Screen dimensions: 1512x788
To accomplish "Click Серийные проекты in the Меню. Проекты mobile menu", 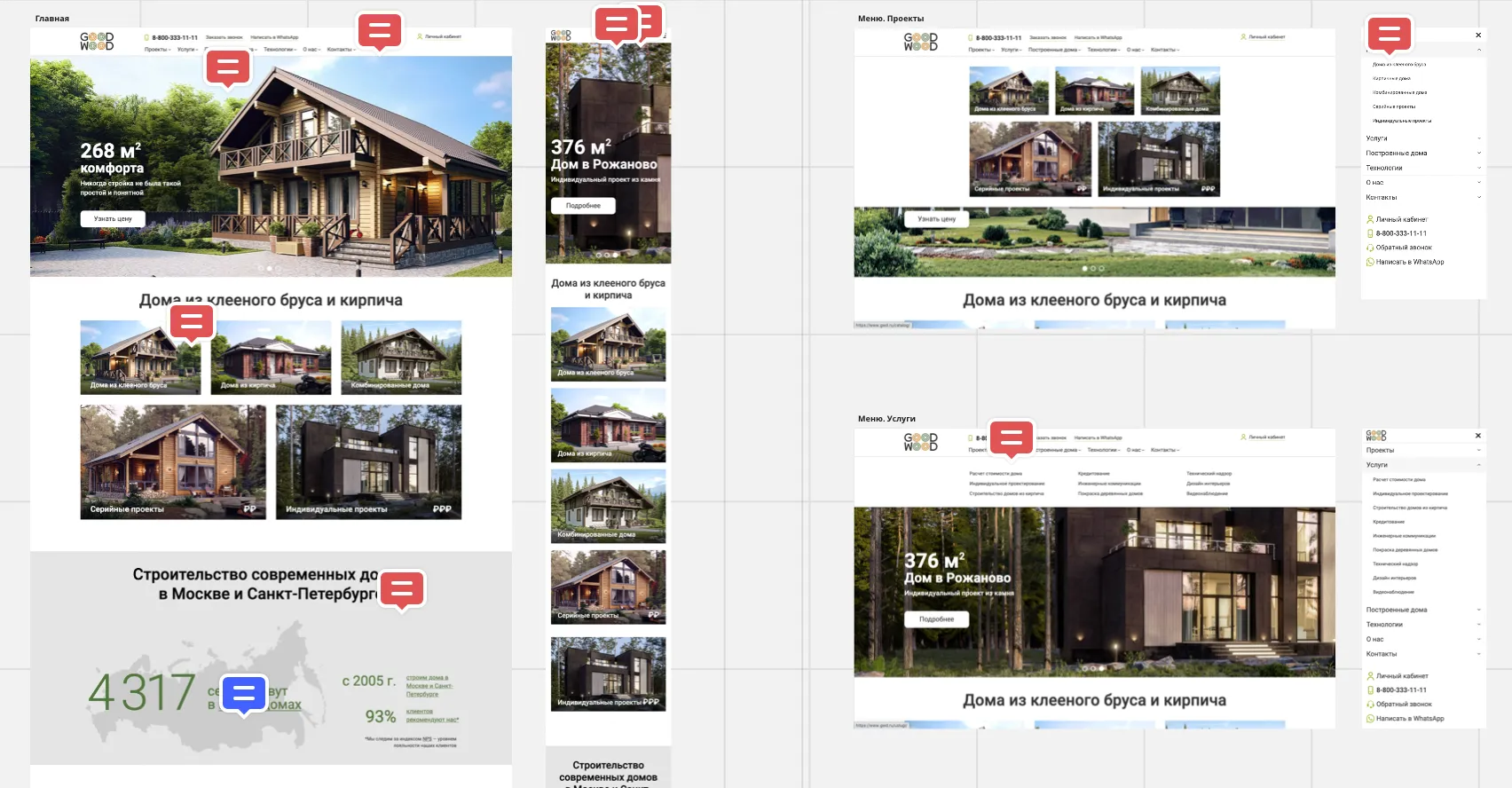I will pos(1394,106).
